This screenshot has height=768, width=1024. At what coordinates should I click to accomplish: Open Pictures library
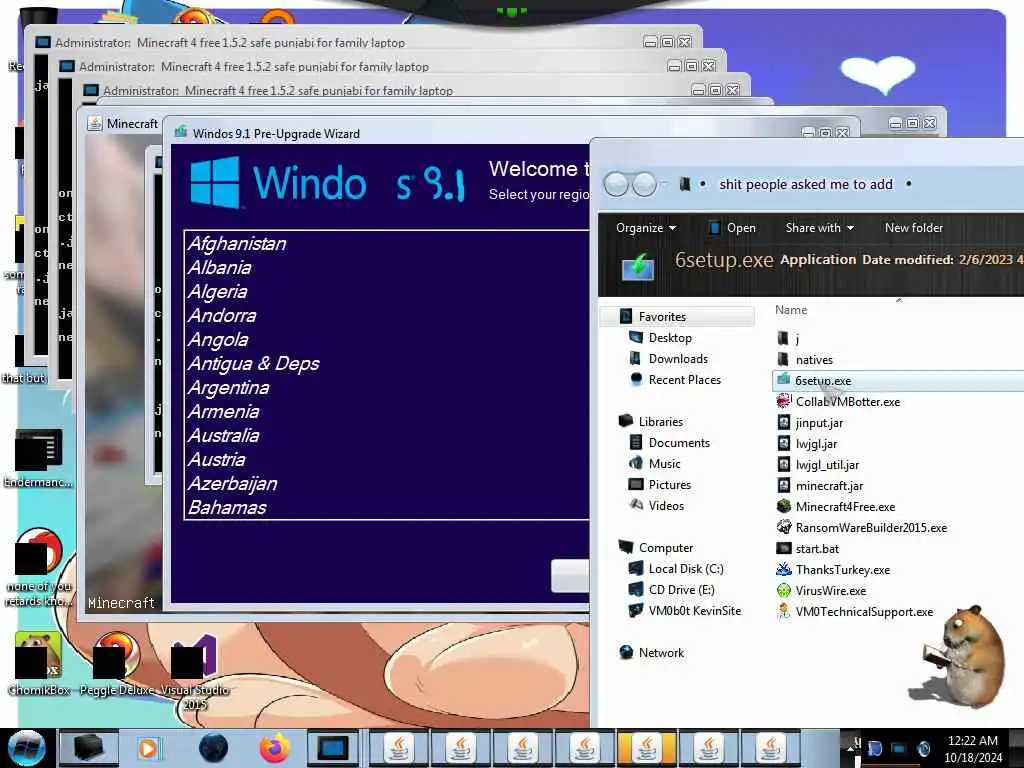(669, 485)
